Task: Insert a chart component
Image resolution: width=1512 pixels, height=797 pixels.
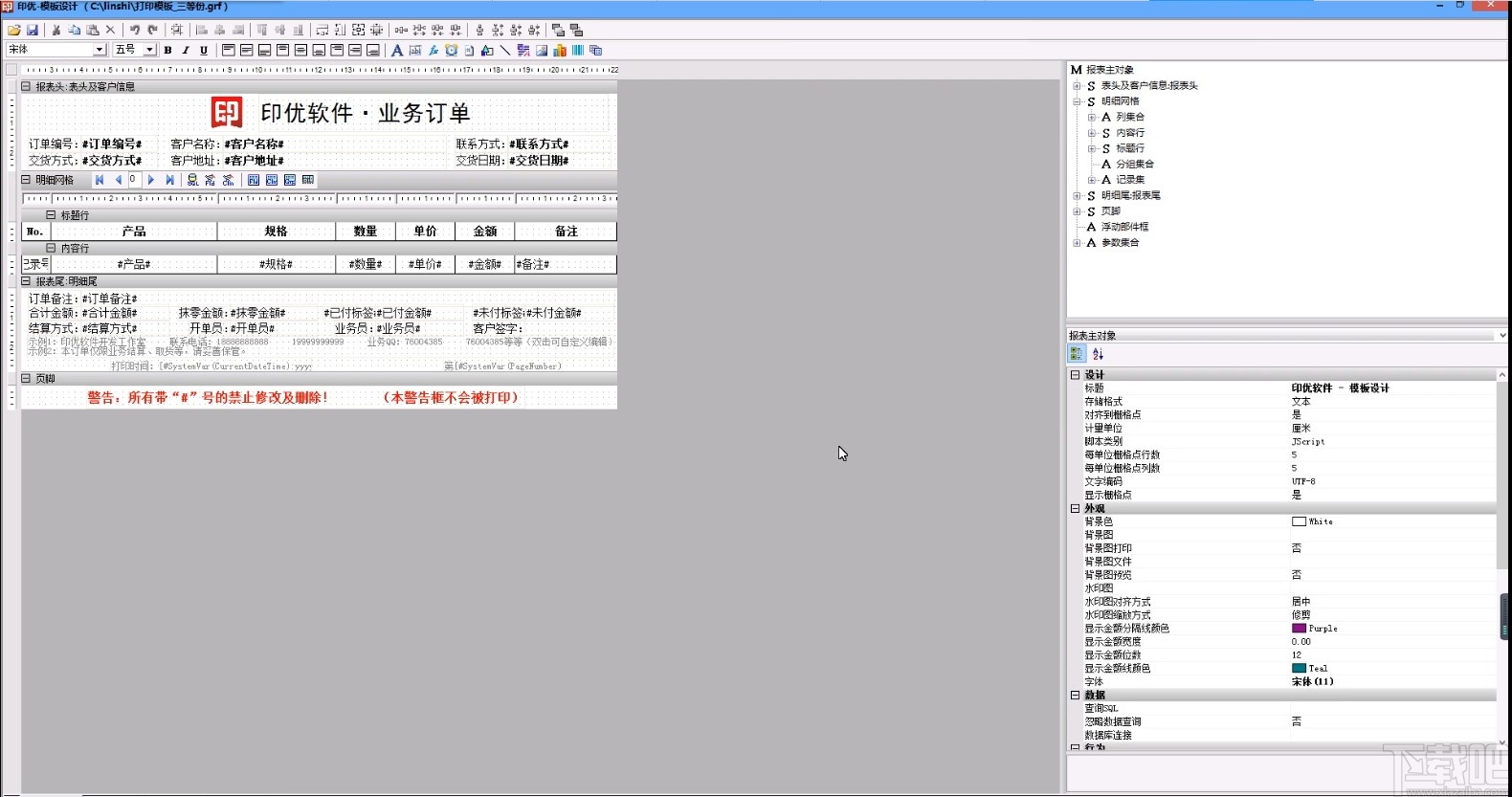Action: (x=560, y=50)
